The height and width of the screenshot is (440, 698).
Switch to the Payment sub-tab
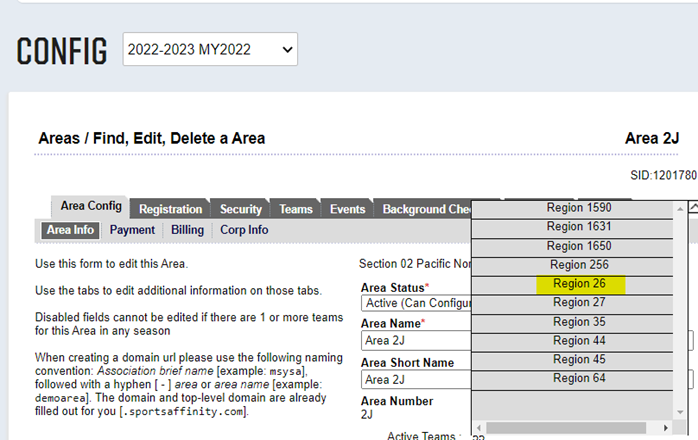point(132,230)
